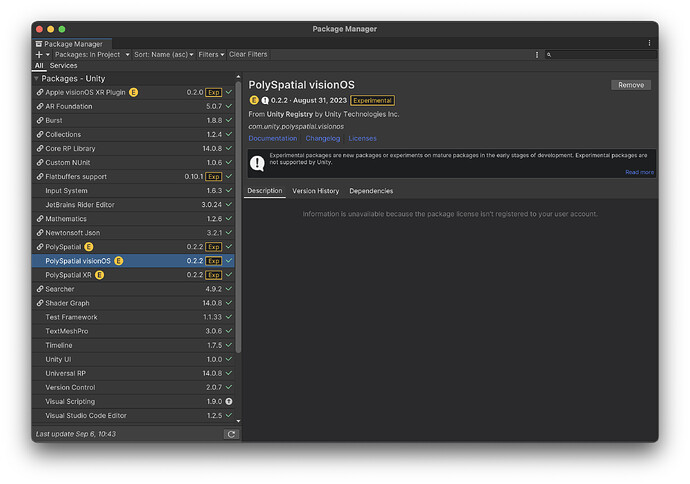This screenshot has height=484, width=690.
Task: Select the TextMeshPro package
Action: (133, 331)
